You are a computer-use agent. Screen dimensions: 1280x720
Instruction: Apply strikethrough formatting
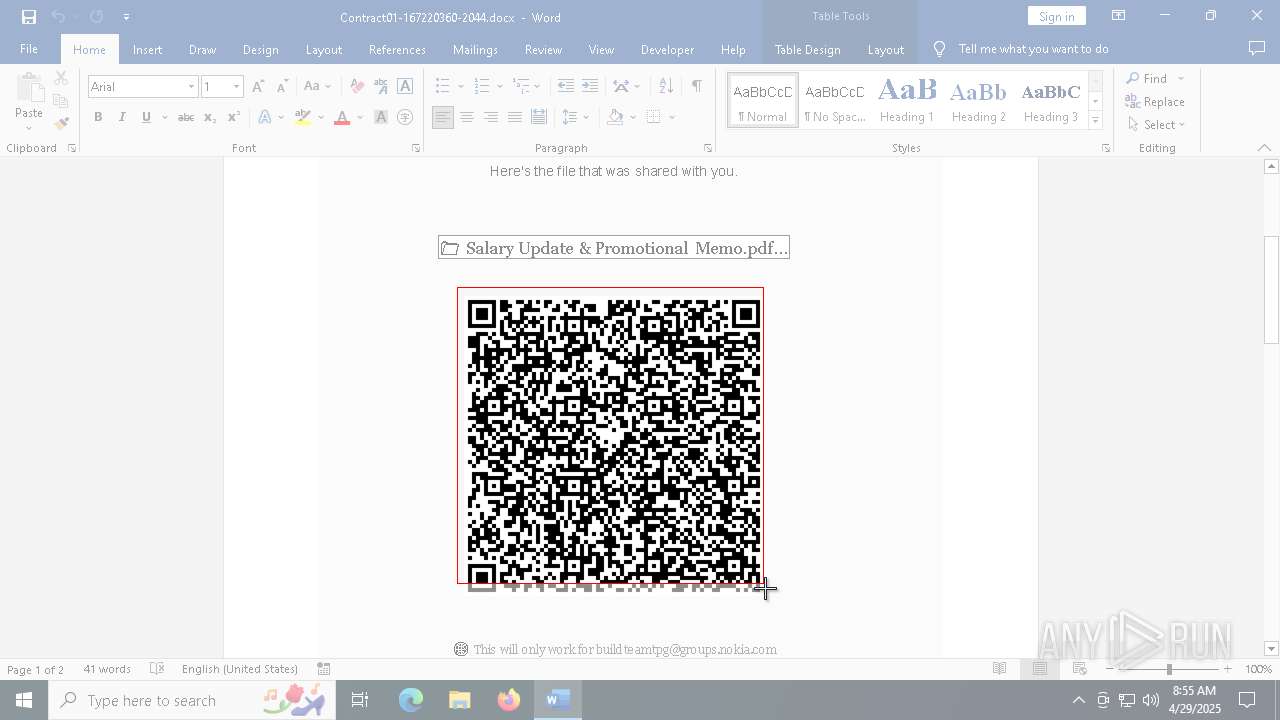tap(185, 117)
